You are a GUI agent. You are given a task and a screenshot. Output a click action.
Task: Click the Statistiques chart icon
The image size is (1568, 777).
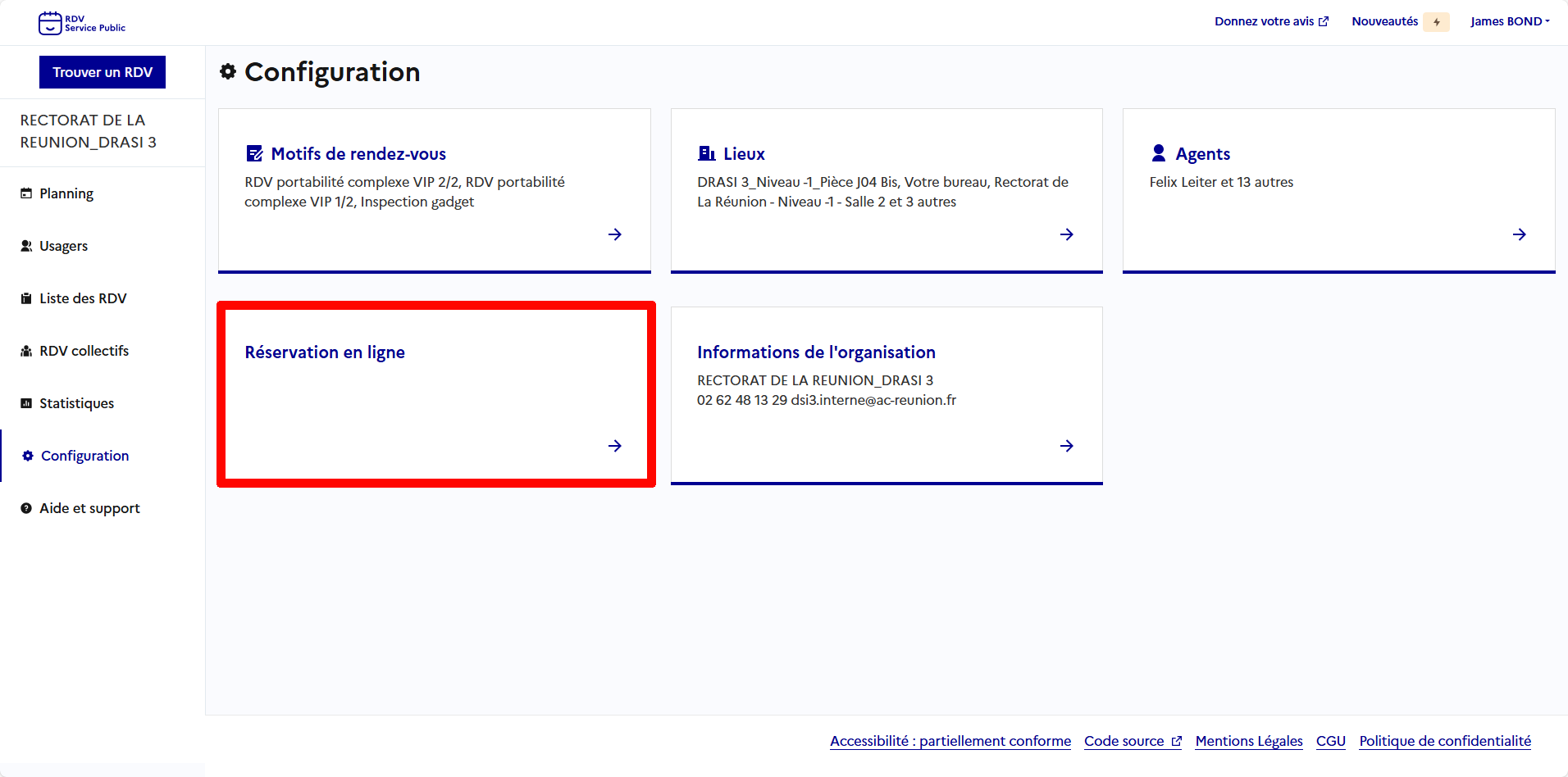26,403
